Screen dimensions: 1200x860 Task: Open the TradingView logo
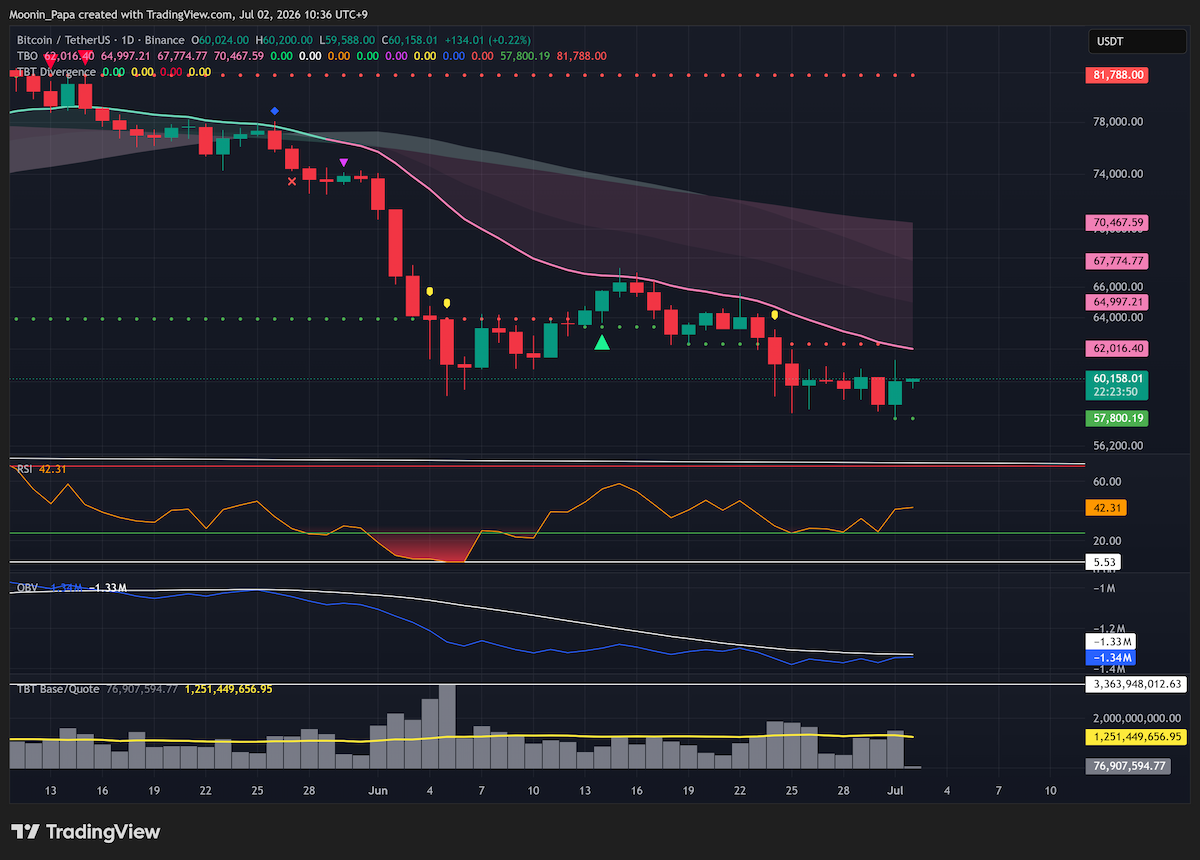tap(86, 832)
